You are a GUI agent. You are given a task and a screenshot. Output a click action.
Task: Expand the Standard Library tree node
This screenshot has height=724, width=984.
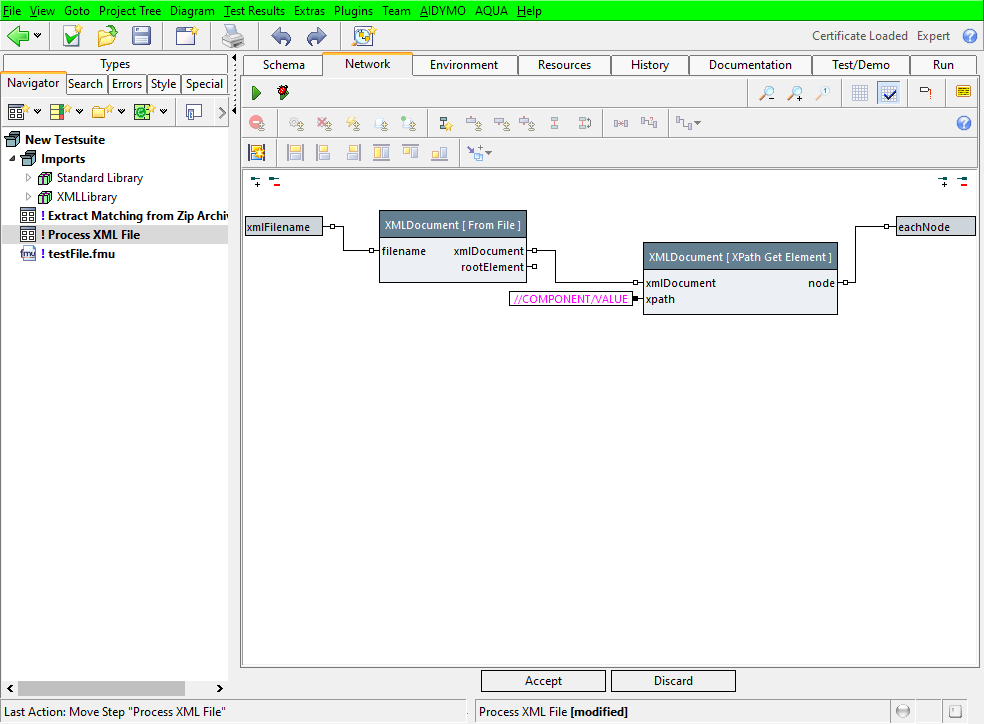(x=28, y=178)
